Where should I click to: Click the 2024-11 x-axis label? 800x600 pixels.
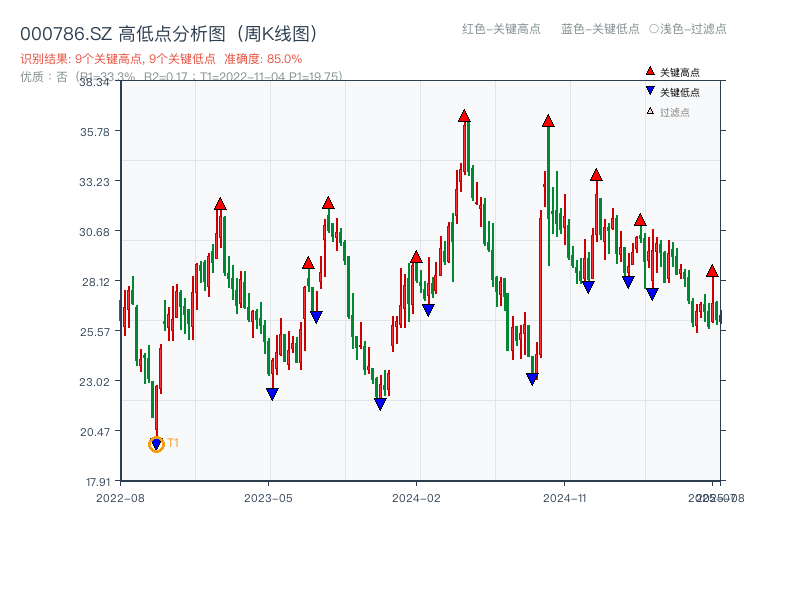click(564, 498)
